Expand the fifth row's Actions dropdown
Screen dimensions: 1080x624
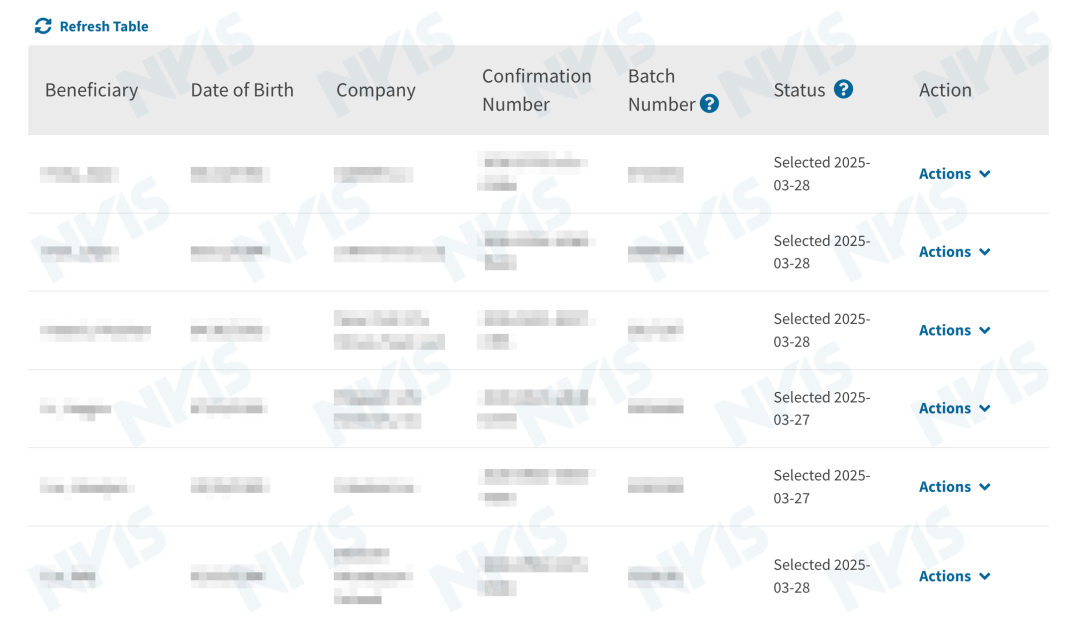[x=954, y=487]
